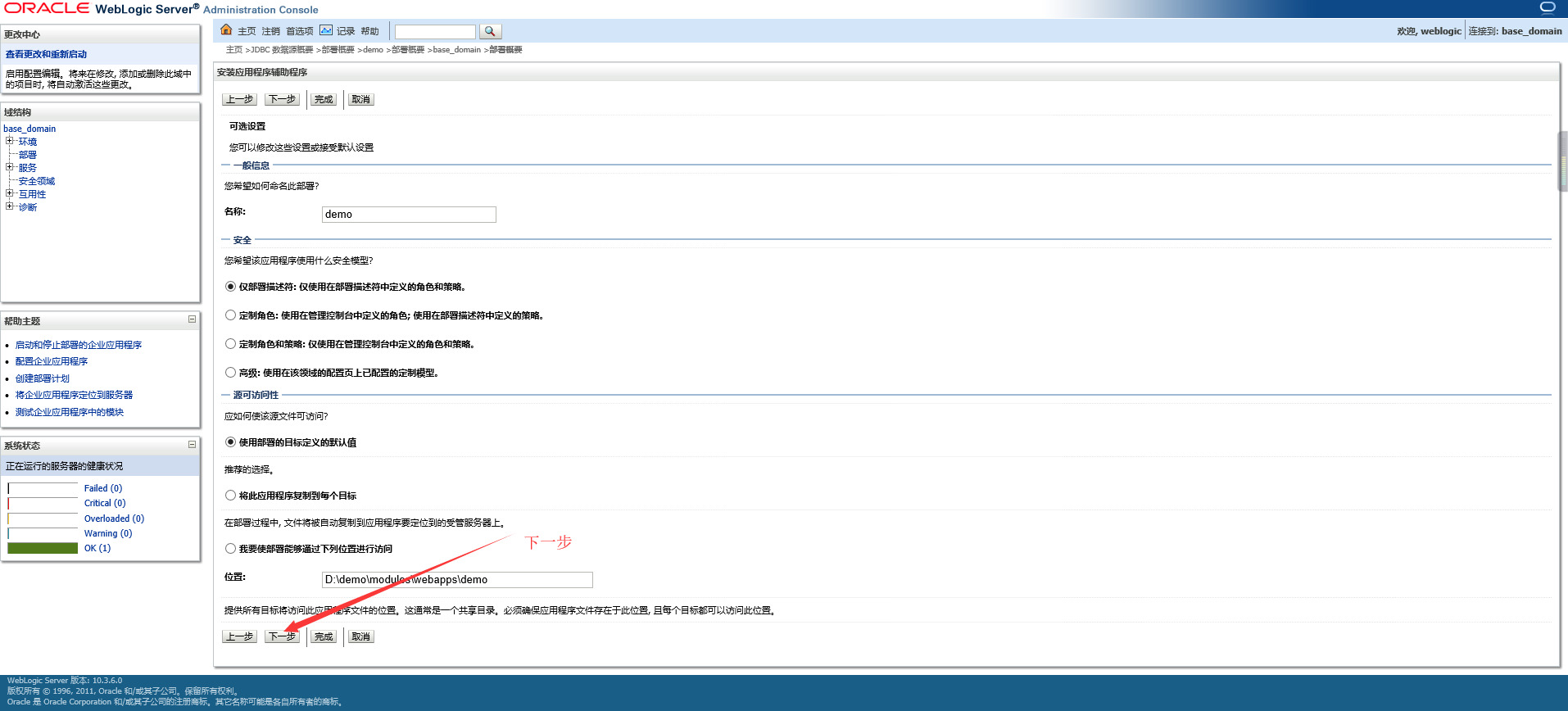Click the bottom 下一步 button
The height and width of the screenshot is (711, 1568).
pyautogui.click(x=282, y=636)
